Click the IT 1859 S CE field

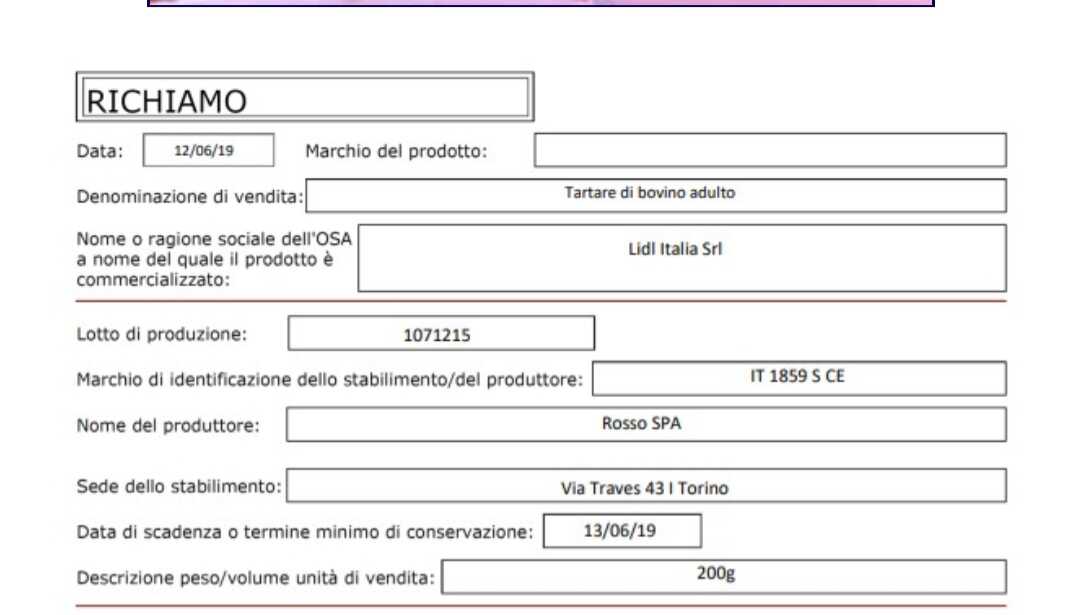[798, 378]
